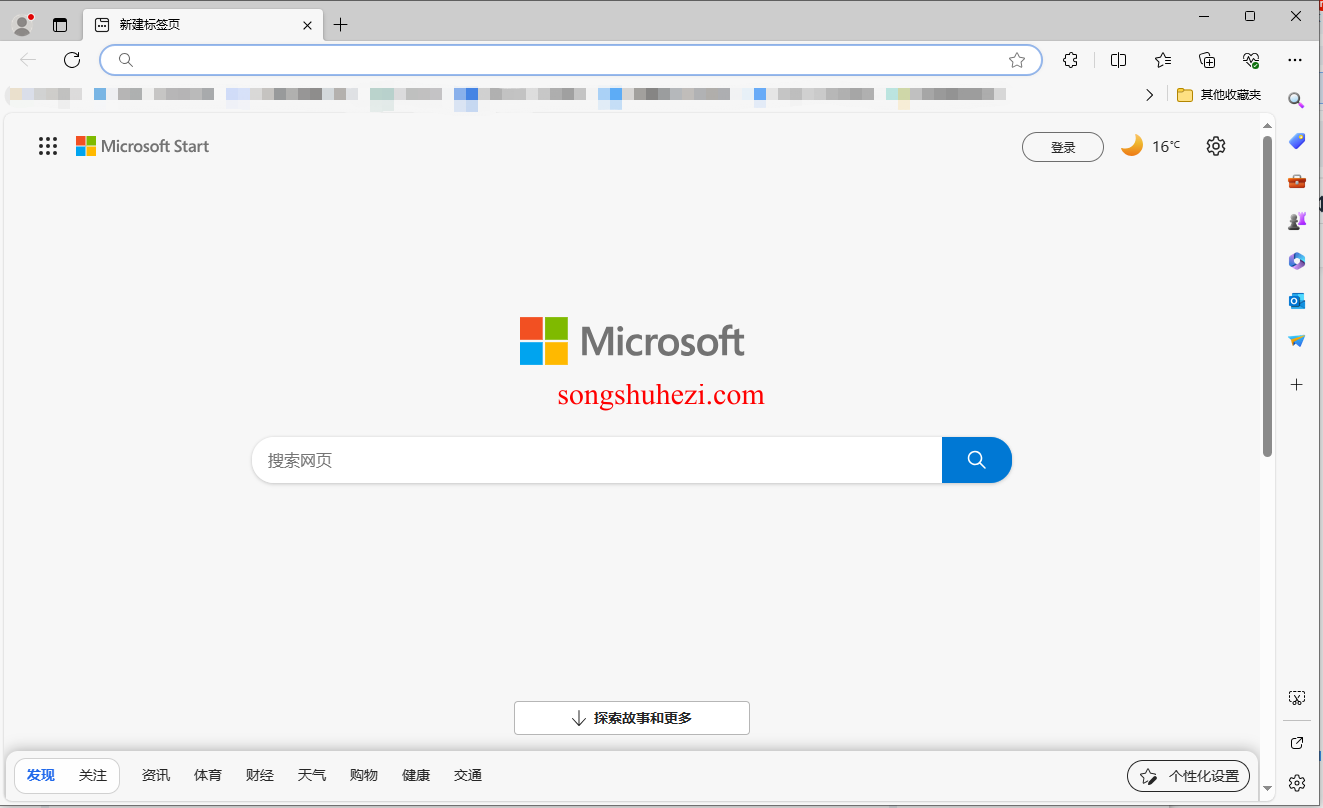Expand favorites bar overflow chevron
Image resolution: width=1323 pixels, height=808 pixels.
click(x=1150, y=95)
